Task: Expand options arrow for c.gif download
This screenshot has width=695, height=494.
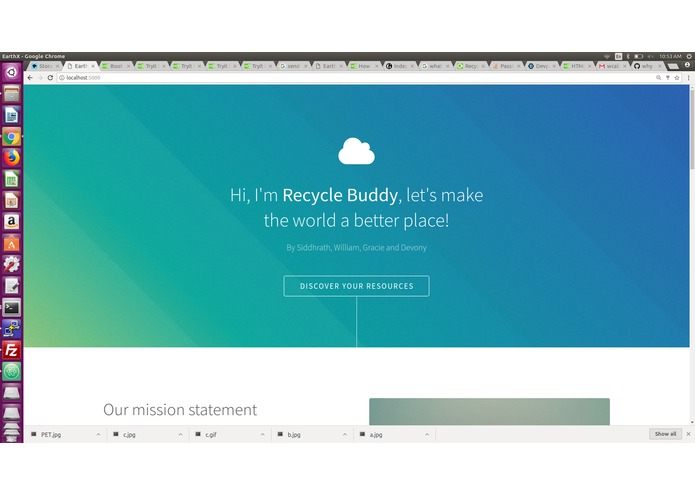Action: coord(262,435)
